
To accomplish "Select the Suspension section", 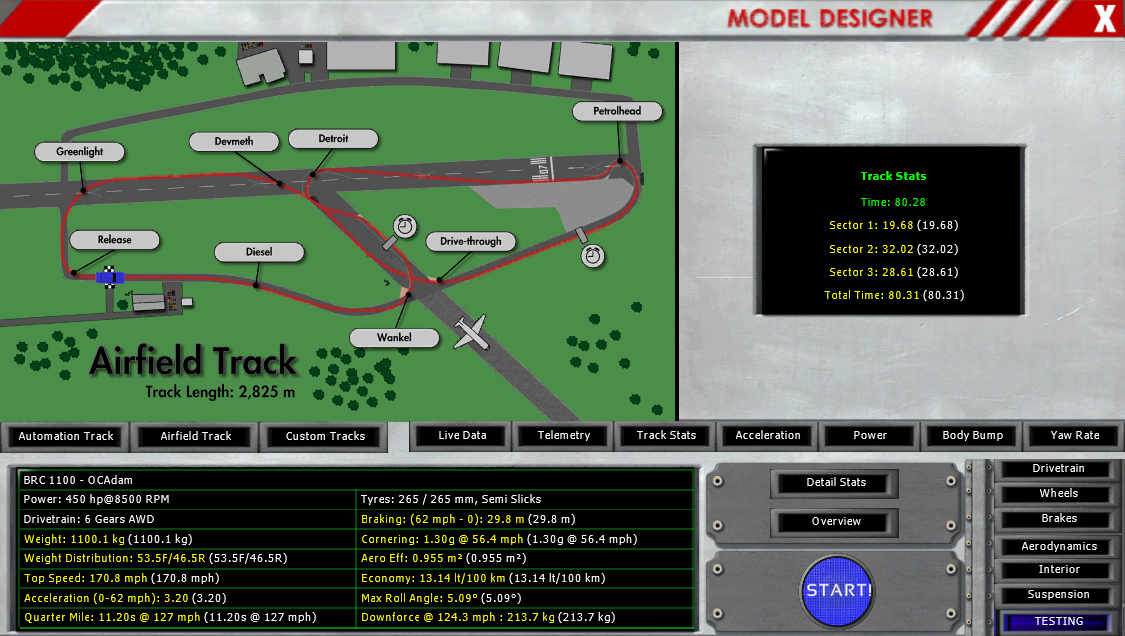I will [1058, 595].
